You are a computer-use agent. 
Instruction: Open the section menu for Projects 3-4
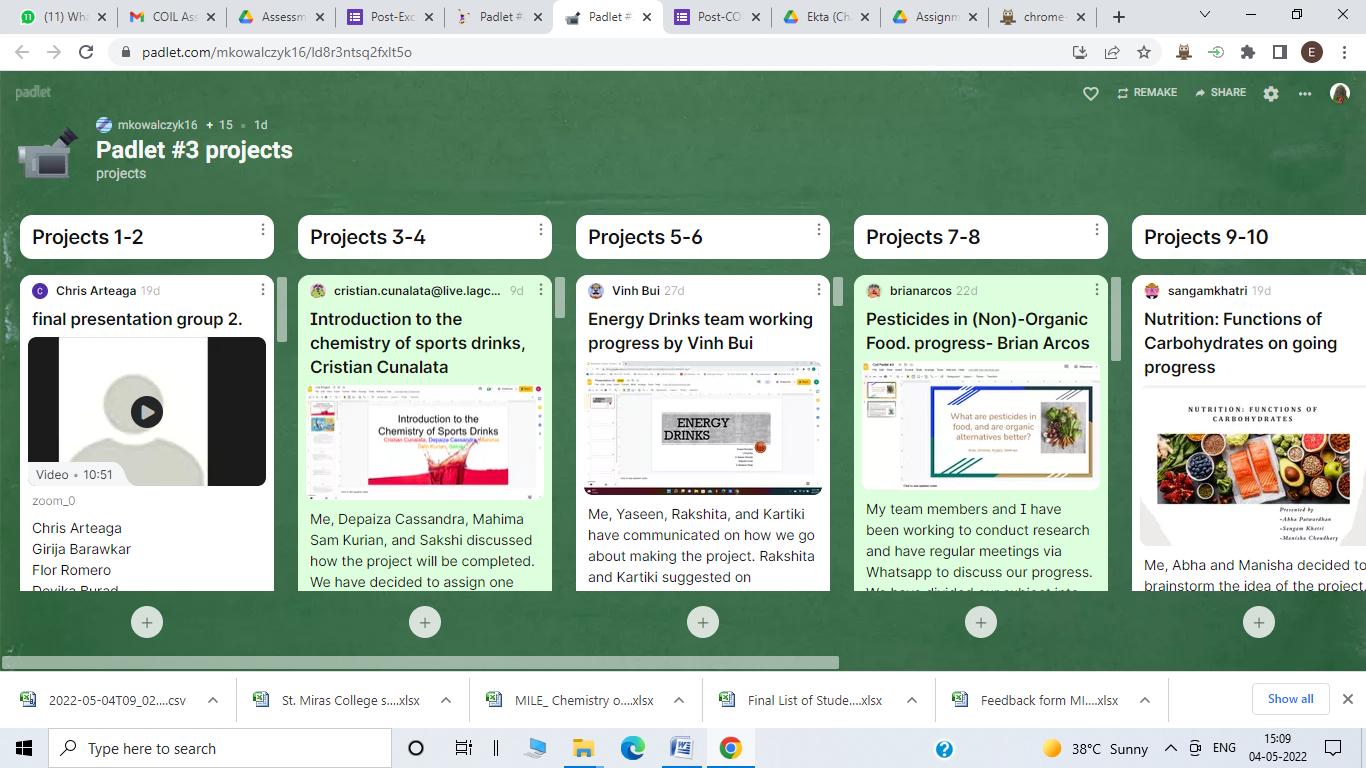coord(541,233)
